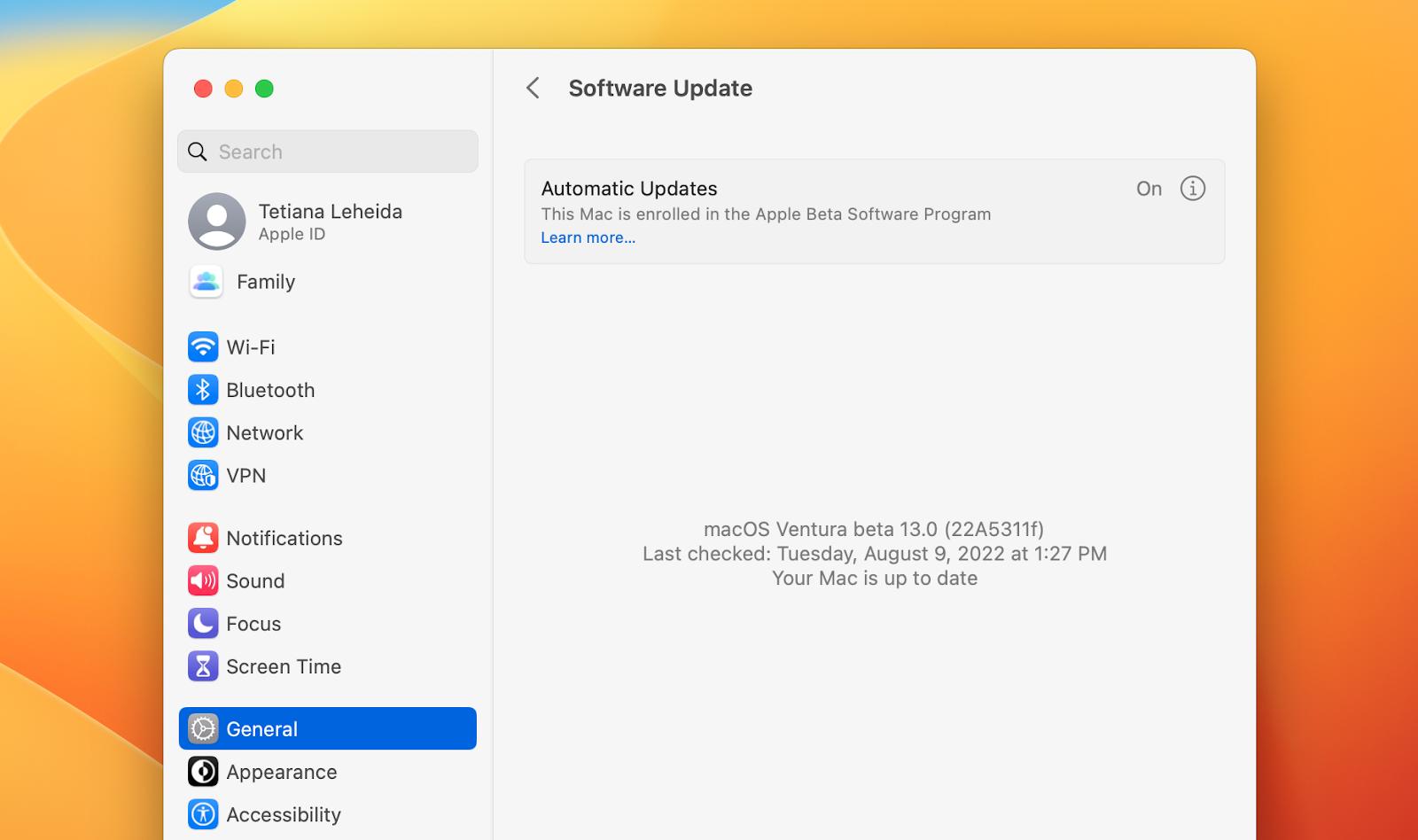
Task: Open Screen Time settings label
Action: (284, 666)
